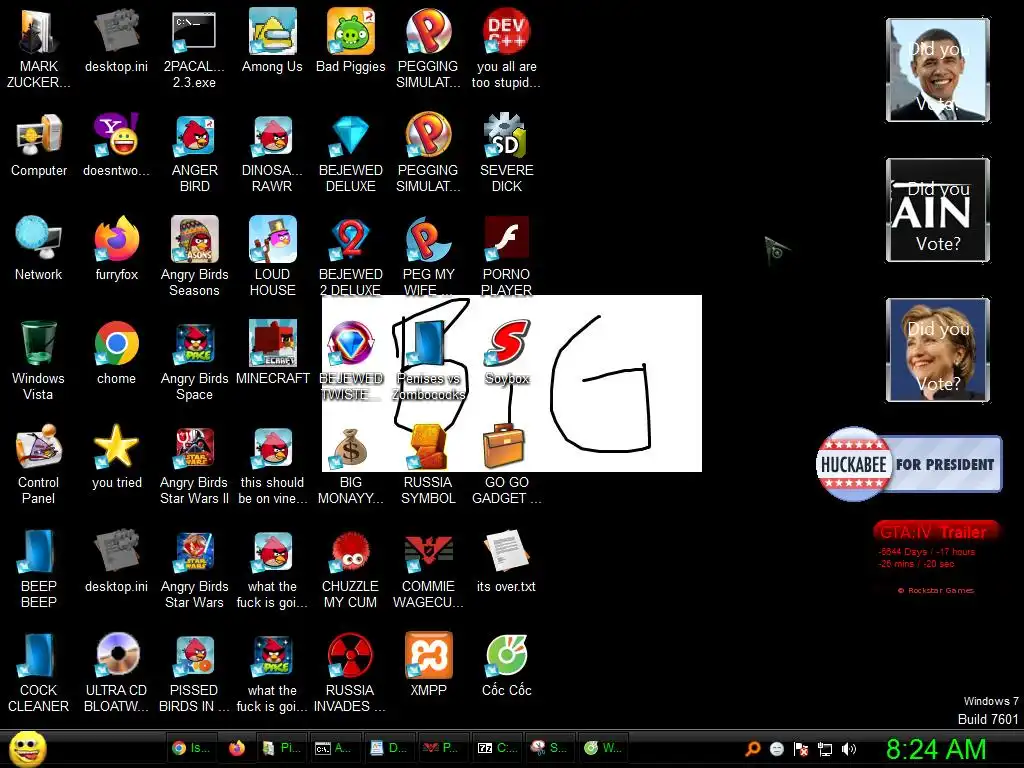Open the volume speaker tray icon
The image size is (1024, 768).
click(849, 749)
